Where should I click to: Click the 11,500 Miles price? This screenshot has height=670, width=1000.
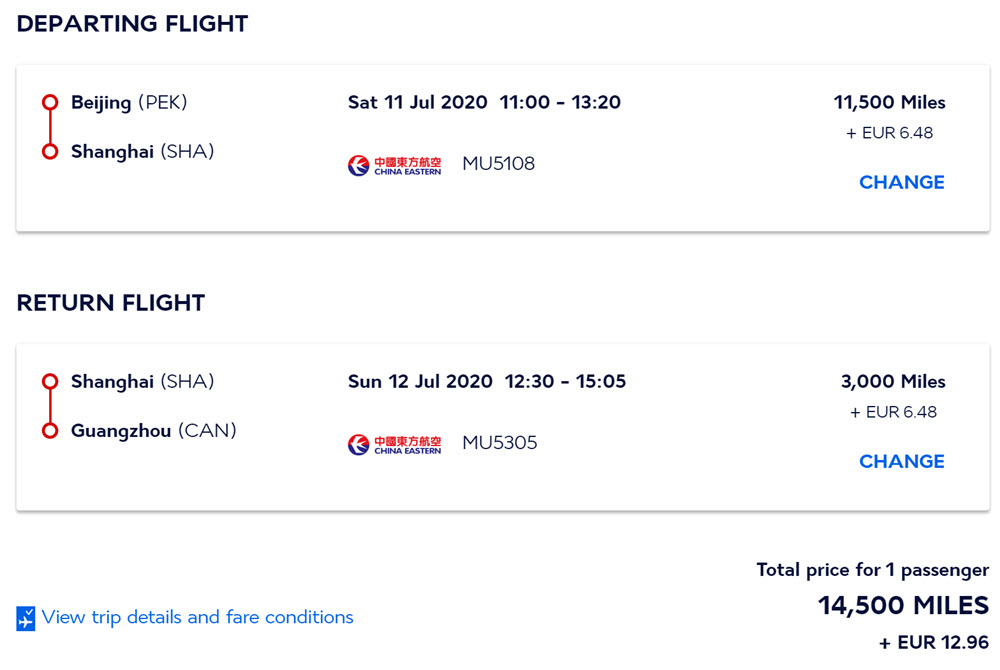(x=889, y=103)
